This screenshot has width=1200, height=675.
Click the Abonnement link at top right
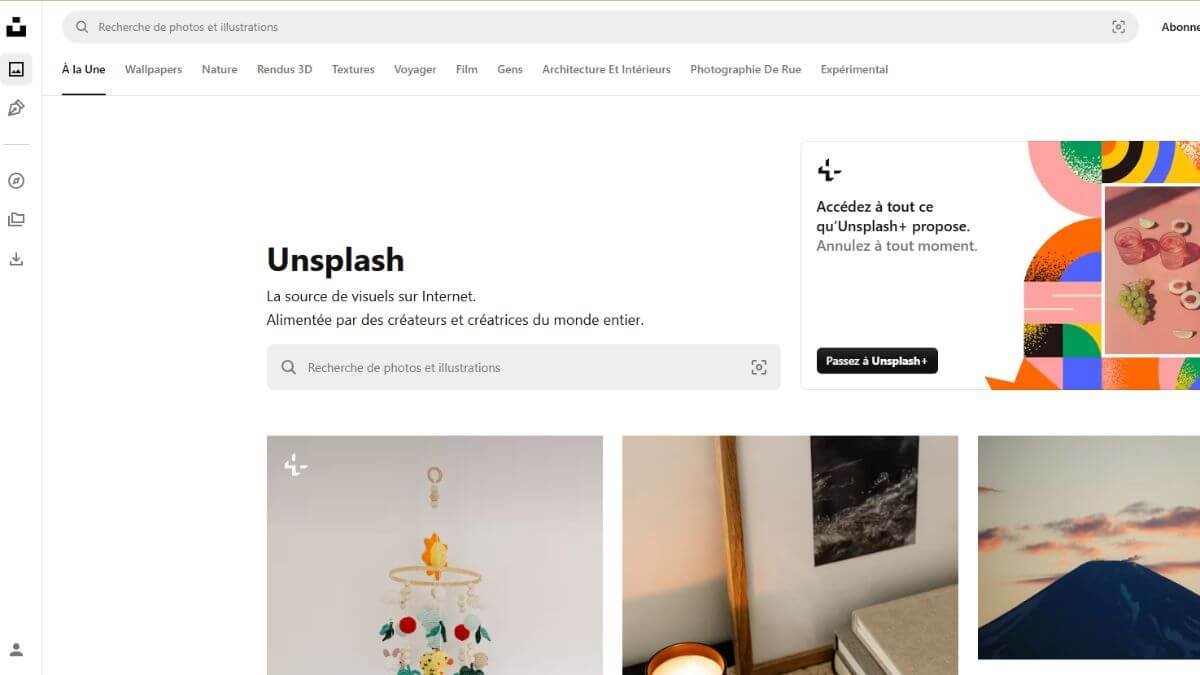point(1180,27)
